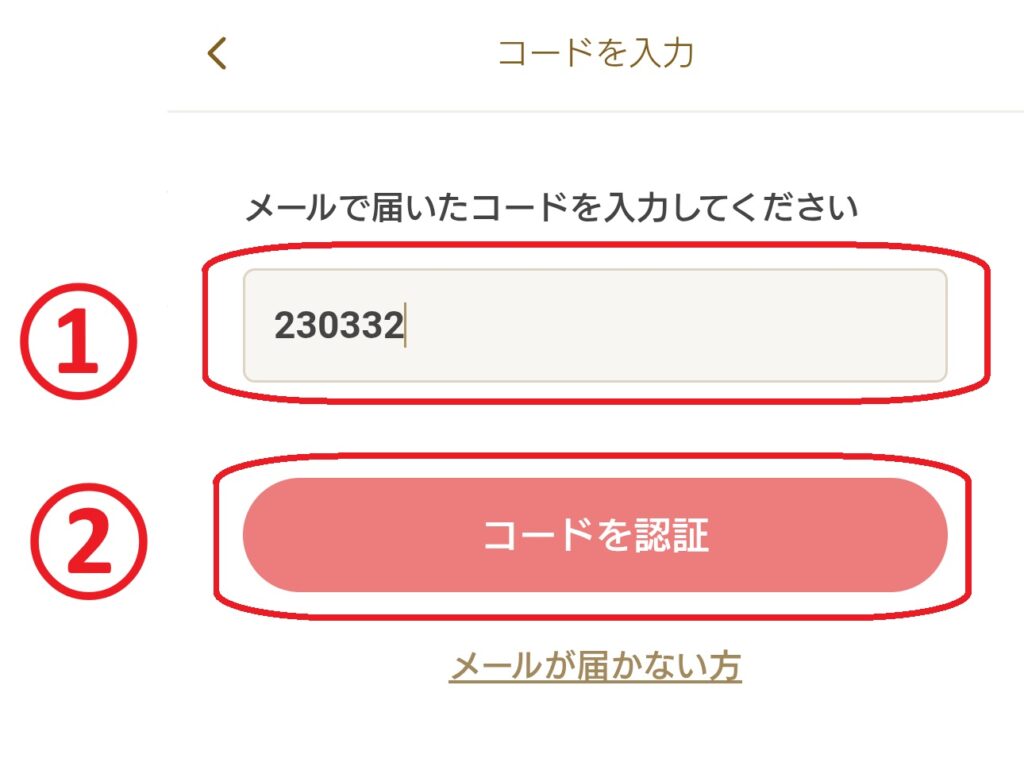Return to previous screen via back arrow
This screenshot has width=1024, height=766.
click(x=217, y=53)
